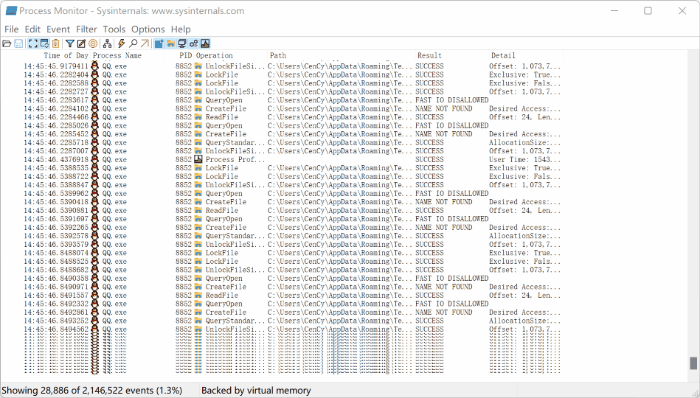This screenshot has width=700, height=398.
Task: Open the Highlight pencil icon in the toolbar
Action: [81, 43]
